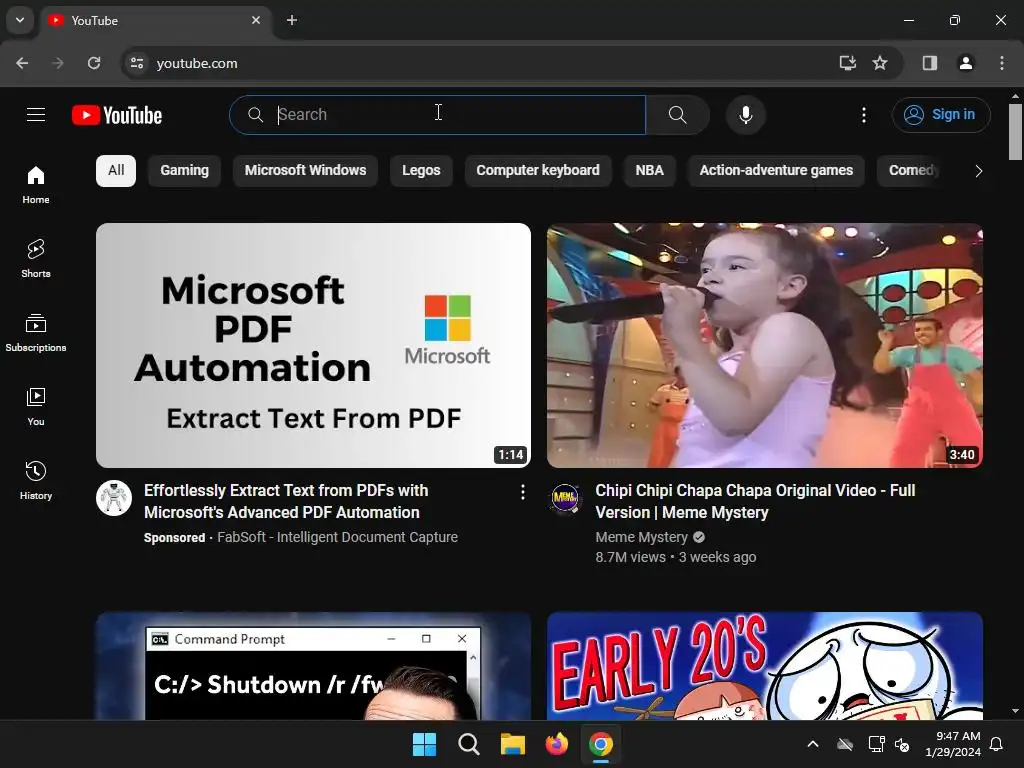Go to Home in sidebar

click(x=36, y=185)
